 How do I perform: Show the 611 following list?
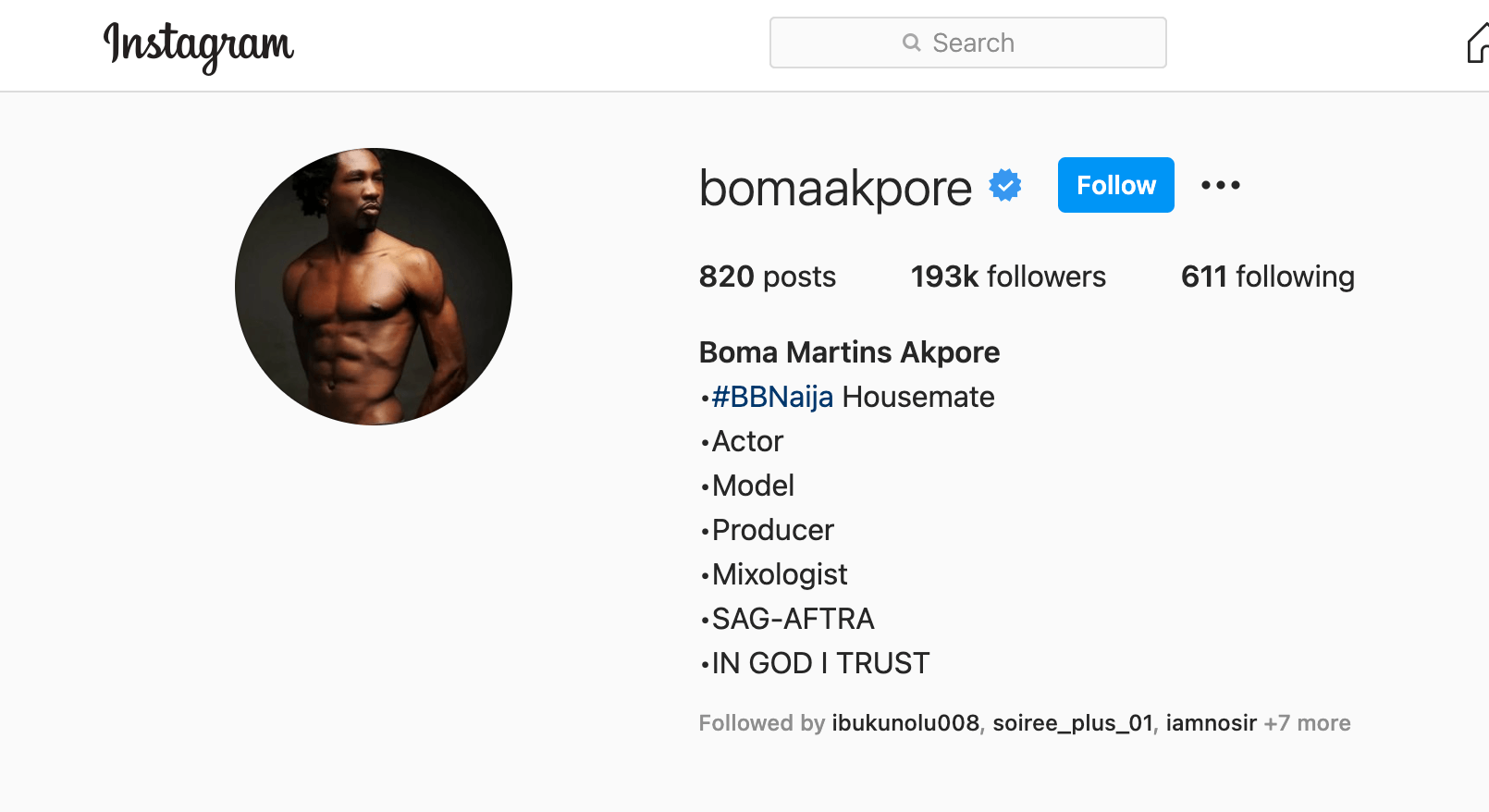click(1267, 277)
